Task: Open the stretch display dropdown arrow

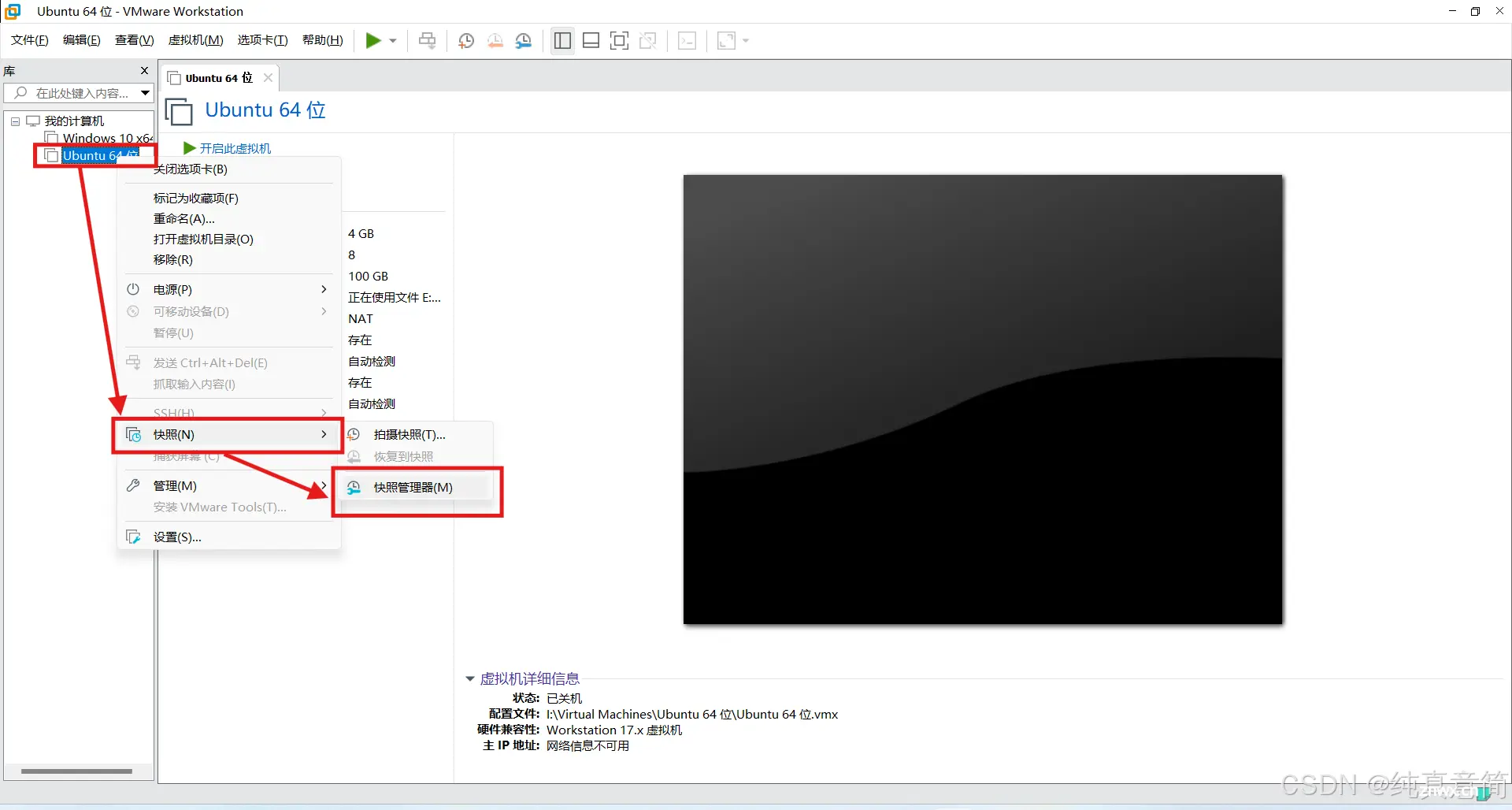Action: point(746,41)
